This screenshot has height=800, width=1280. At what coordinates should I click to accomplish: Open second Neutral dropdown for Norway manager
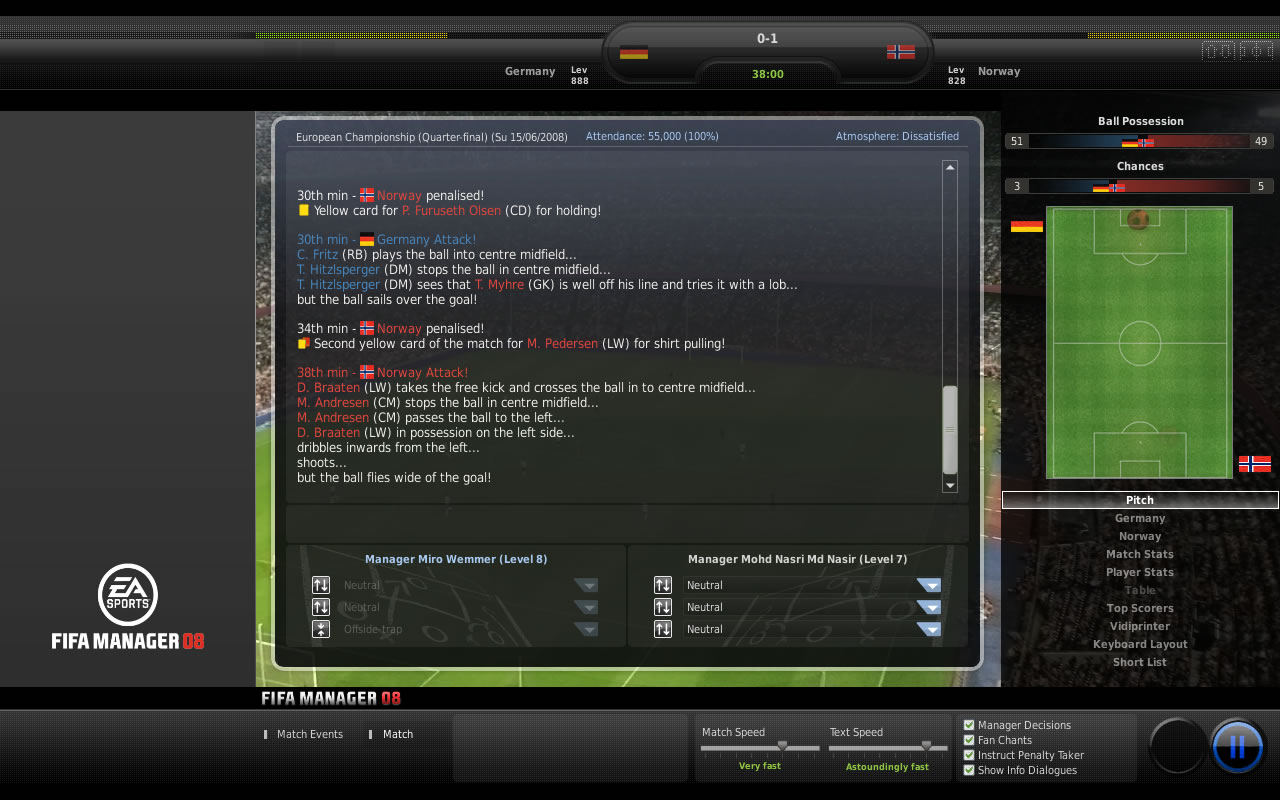(x=929, y=607)
